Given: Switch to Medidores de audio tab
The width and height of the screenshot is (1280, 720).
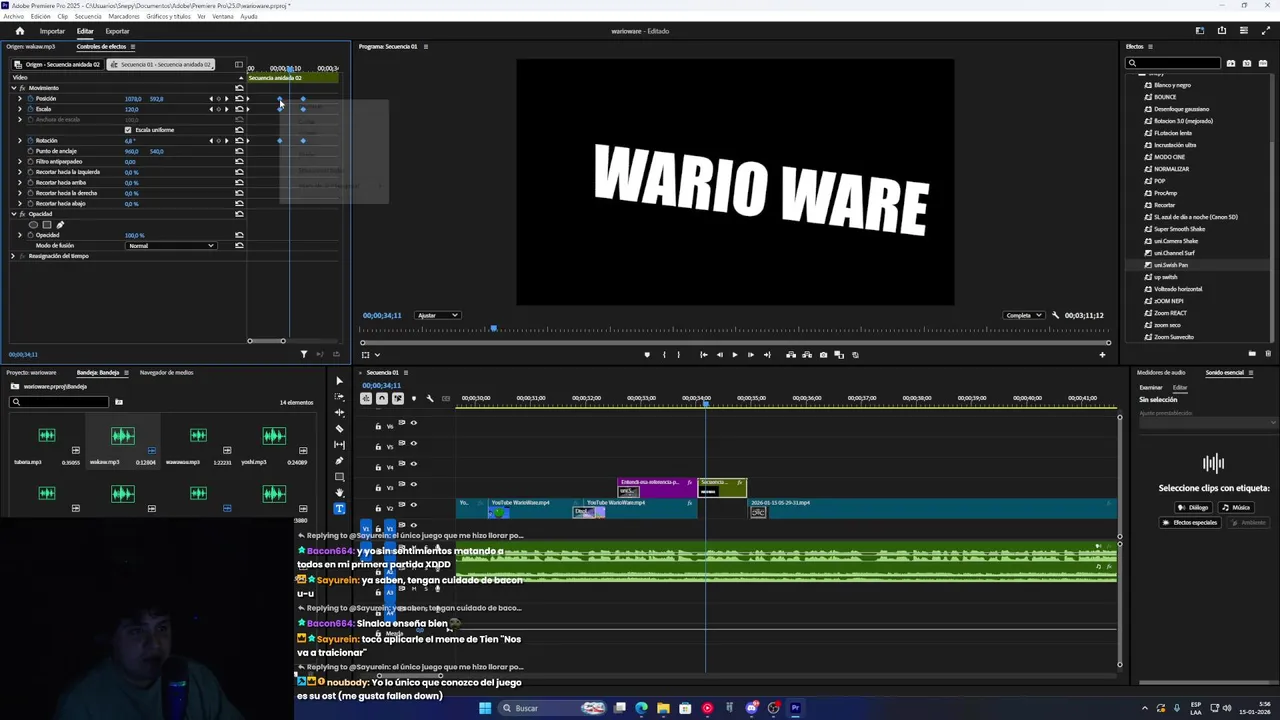Looking at the screenshot, I should (1161, 372).
